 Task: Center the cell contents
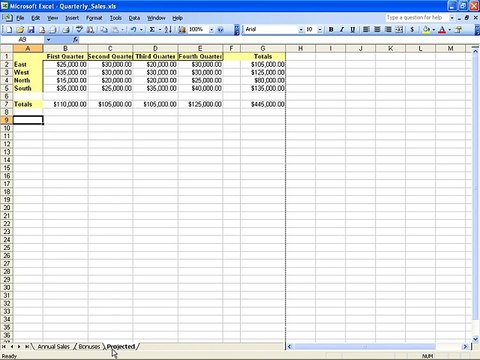[377, 30]
